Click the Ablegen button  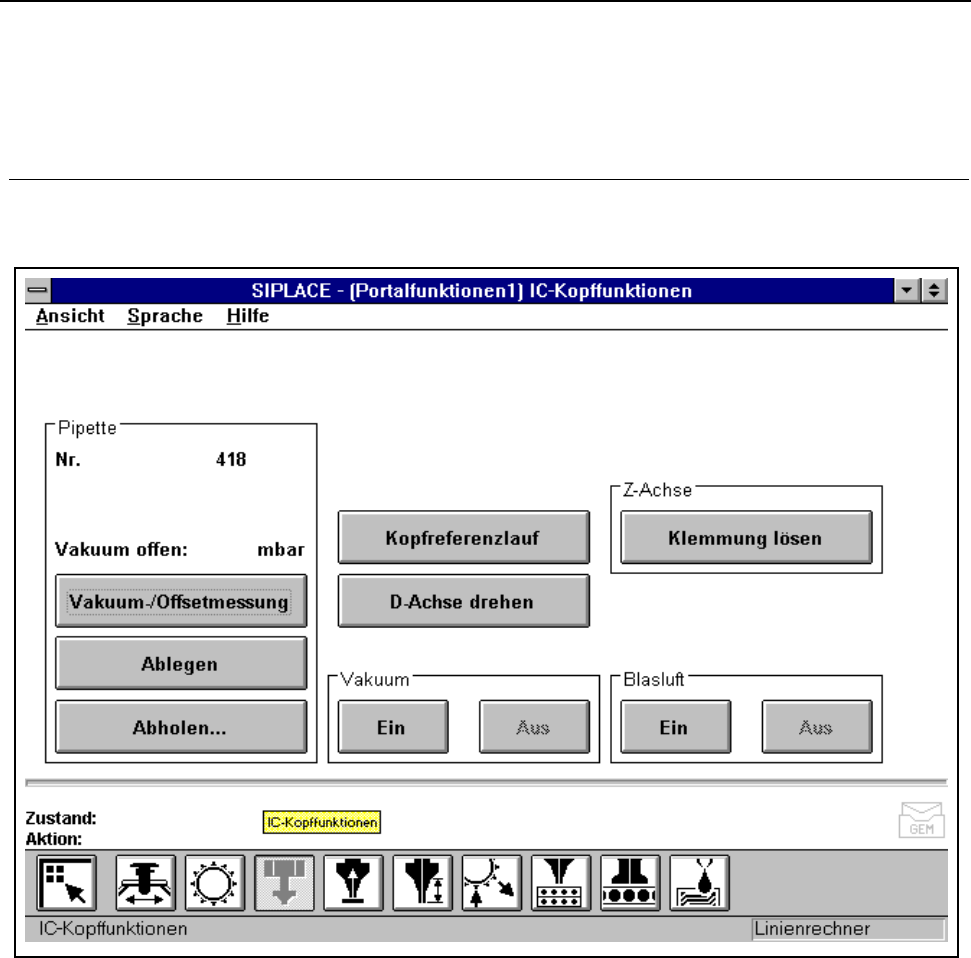181,663
